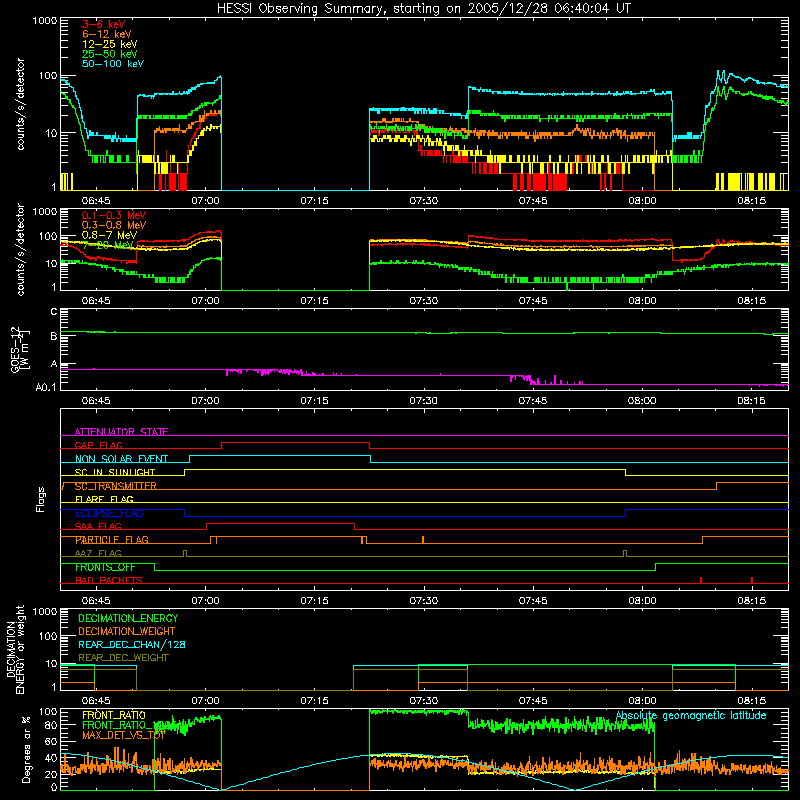Screen dimensions: 800x800
Task: Select the 'DECIMATION_ENERGY' legend label
Action: pyautogui.click(x=128, y=618)
